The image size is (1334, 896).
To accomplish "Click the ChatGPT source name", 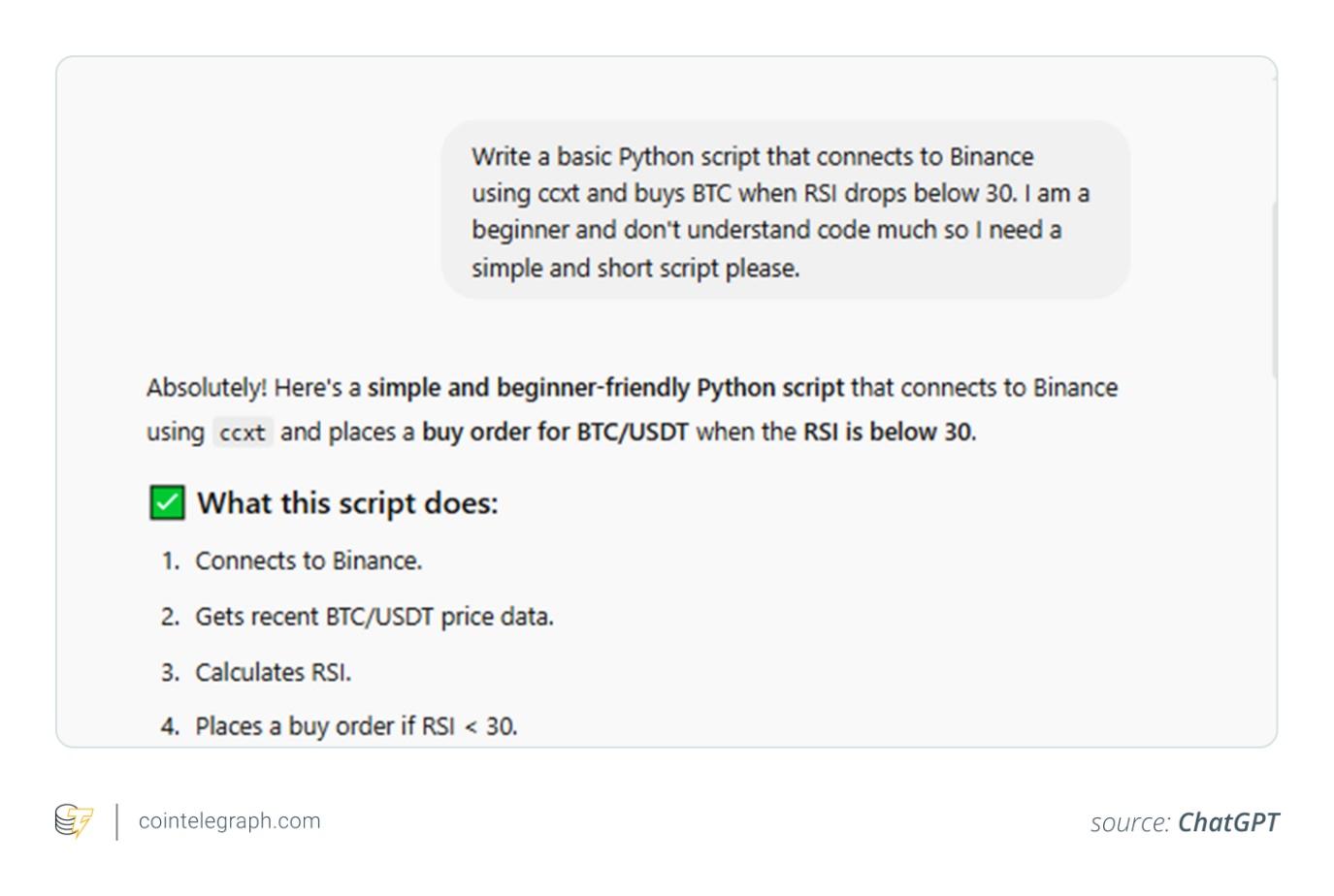I will [x=1227, y=822].
